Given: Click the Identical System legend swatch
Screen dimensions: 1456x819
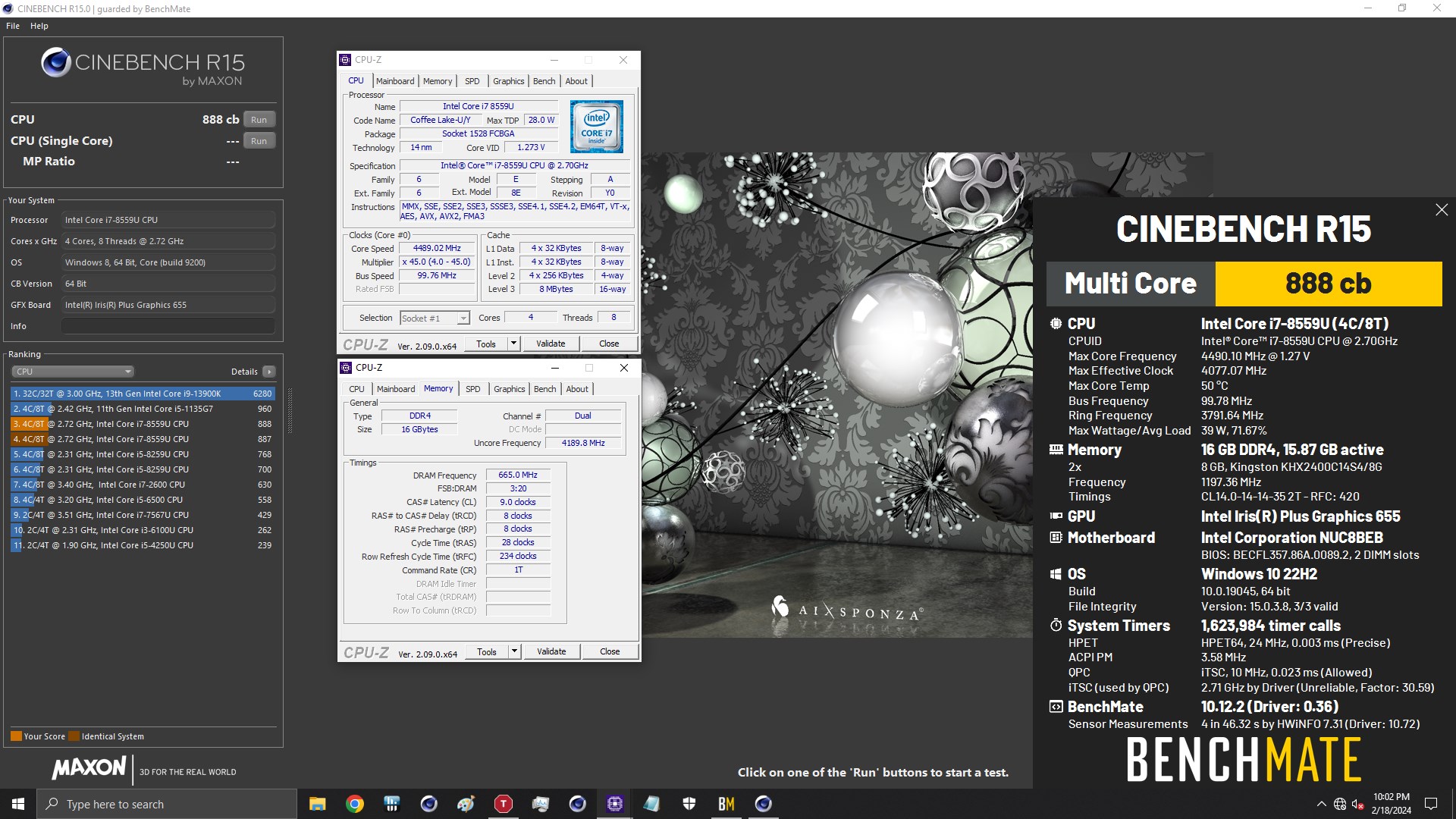Looking at the screenshot, I should click(74, 736).
